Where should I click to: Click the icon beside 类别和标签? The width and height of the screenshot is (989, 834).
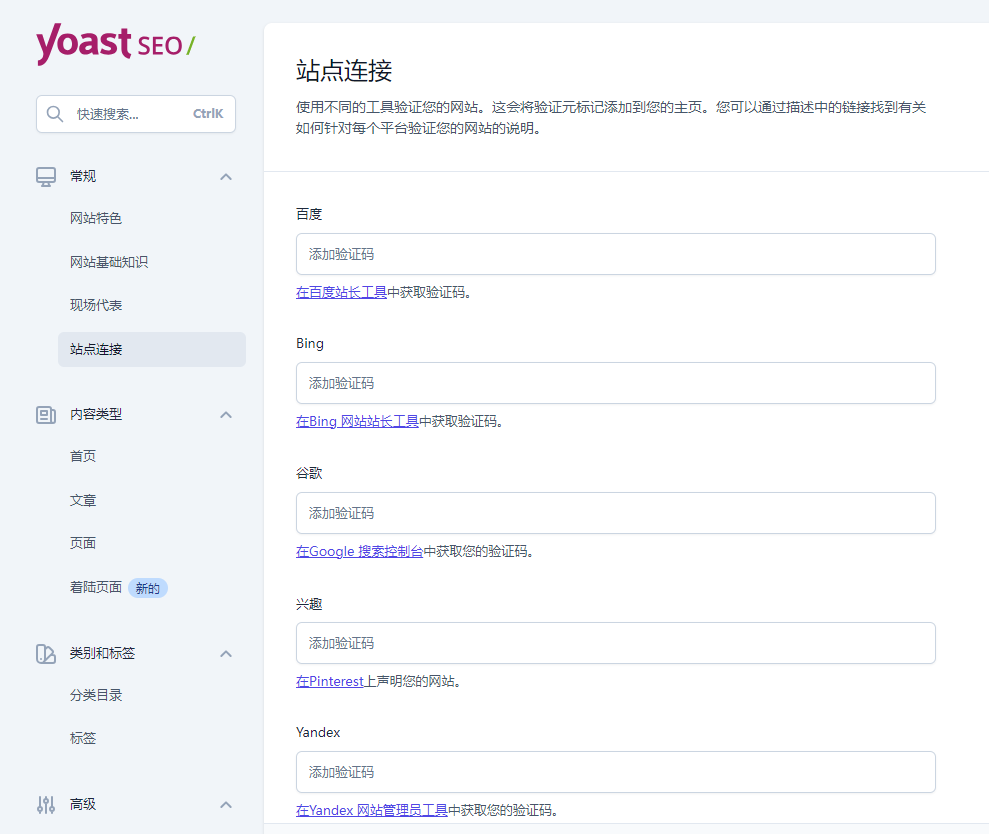45,653
